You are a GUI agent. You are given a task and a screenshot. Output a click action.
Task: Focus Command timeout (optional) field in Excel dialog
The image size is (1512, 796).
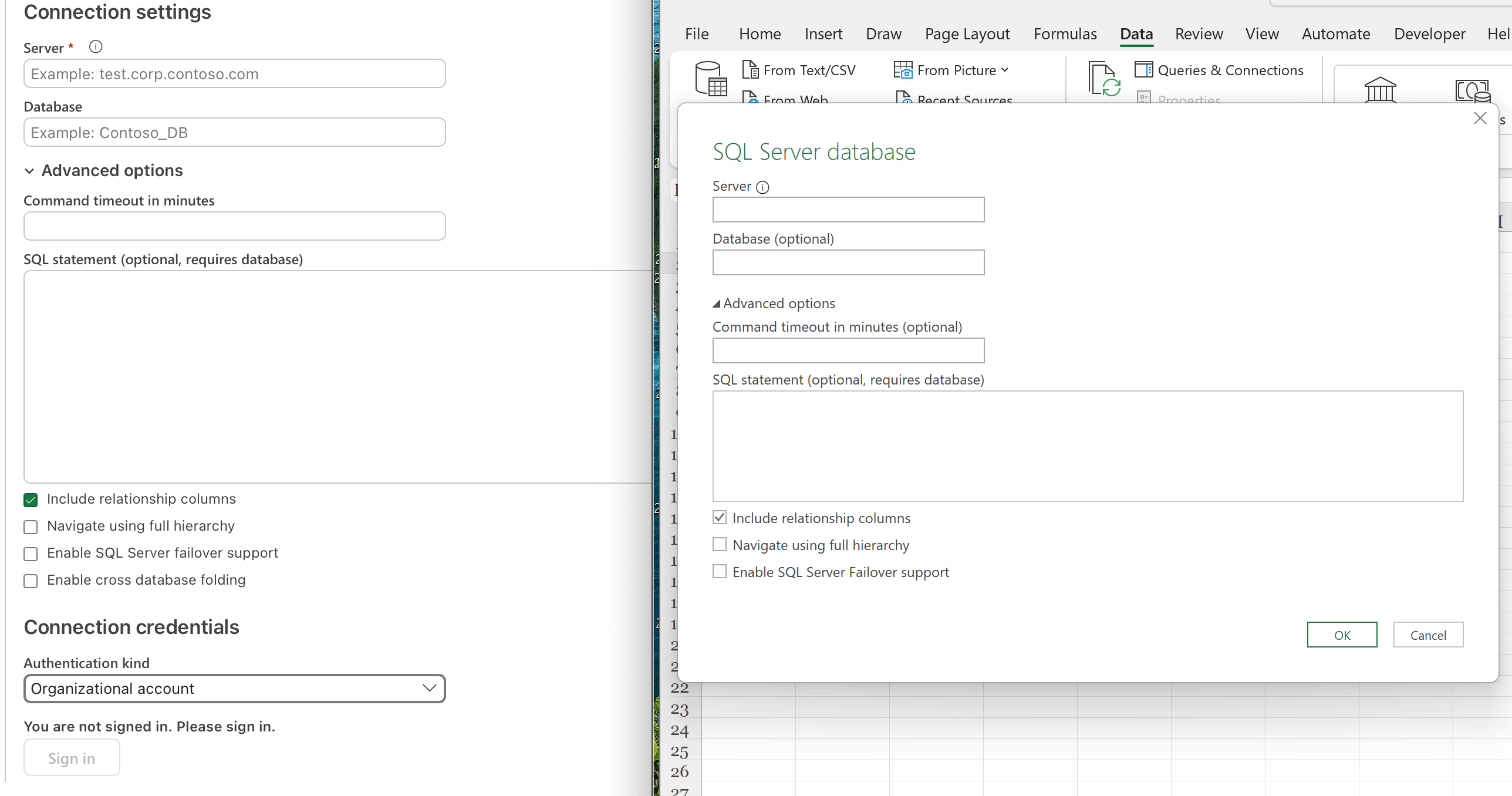[848, 350]
